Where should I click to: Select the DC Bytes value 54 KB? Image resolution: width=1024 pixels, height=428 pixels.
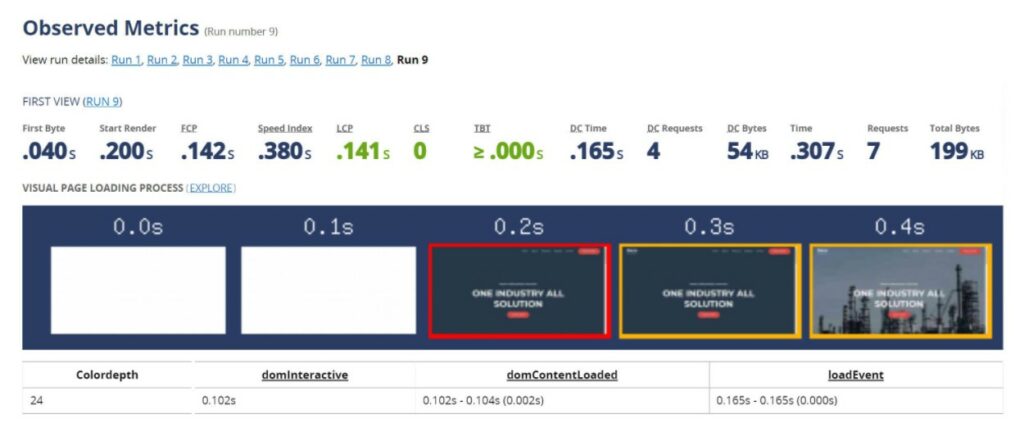point(748,152)
